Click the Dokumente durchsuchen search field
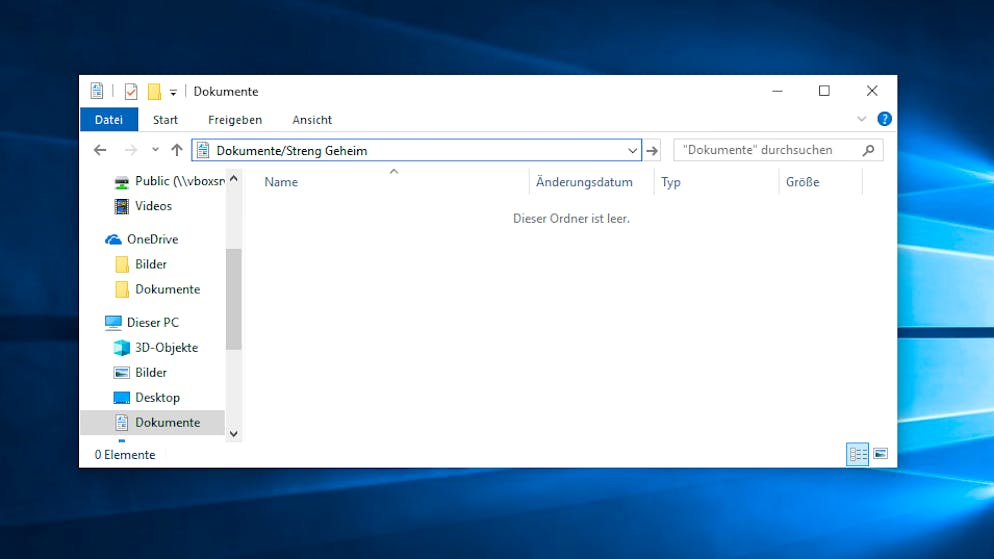This screenshot has height=559, width=994. [778, 150]
